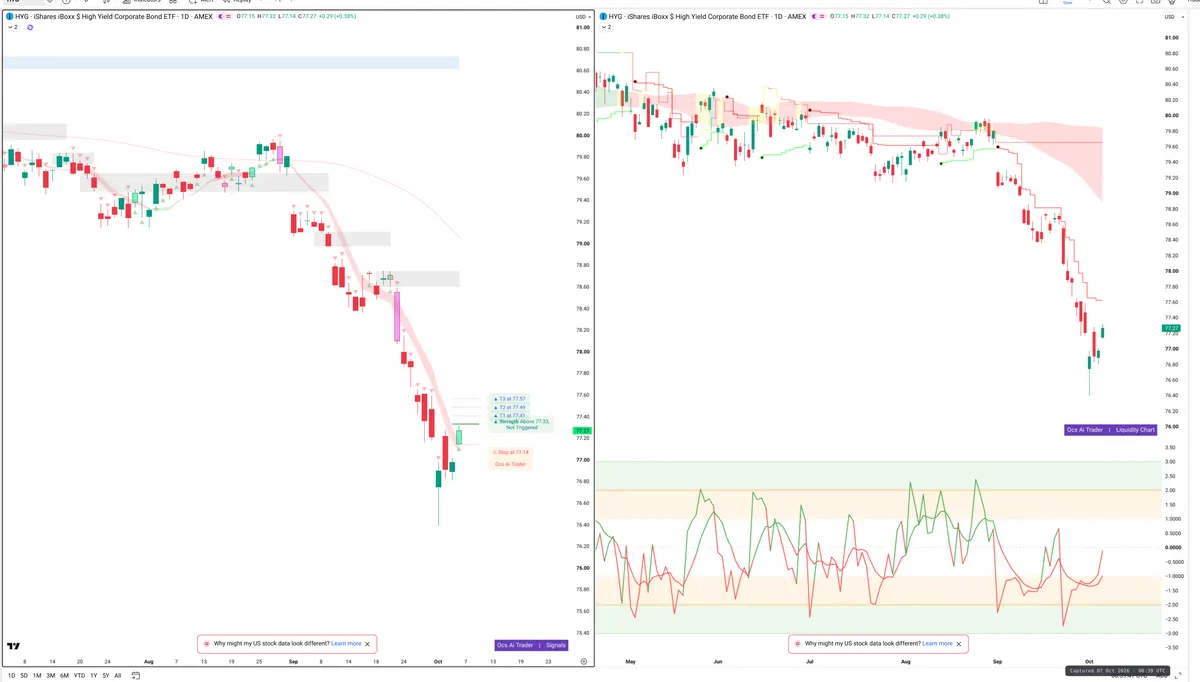Select the 1Y time range
Image resolution: width=1200 pixels, height=682 pixels.
(x=94, y=675)
